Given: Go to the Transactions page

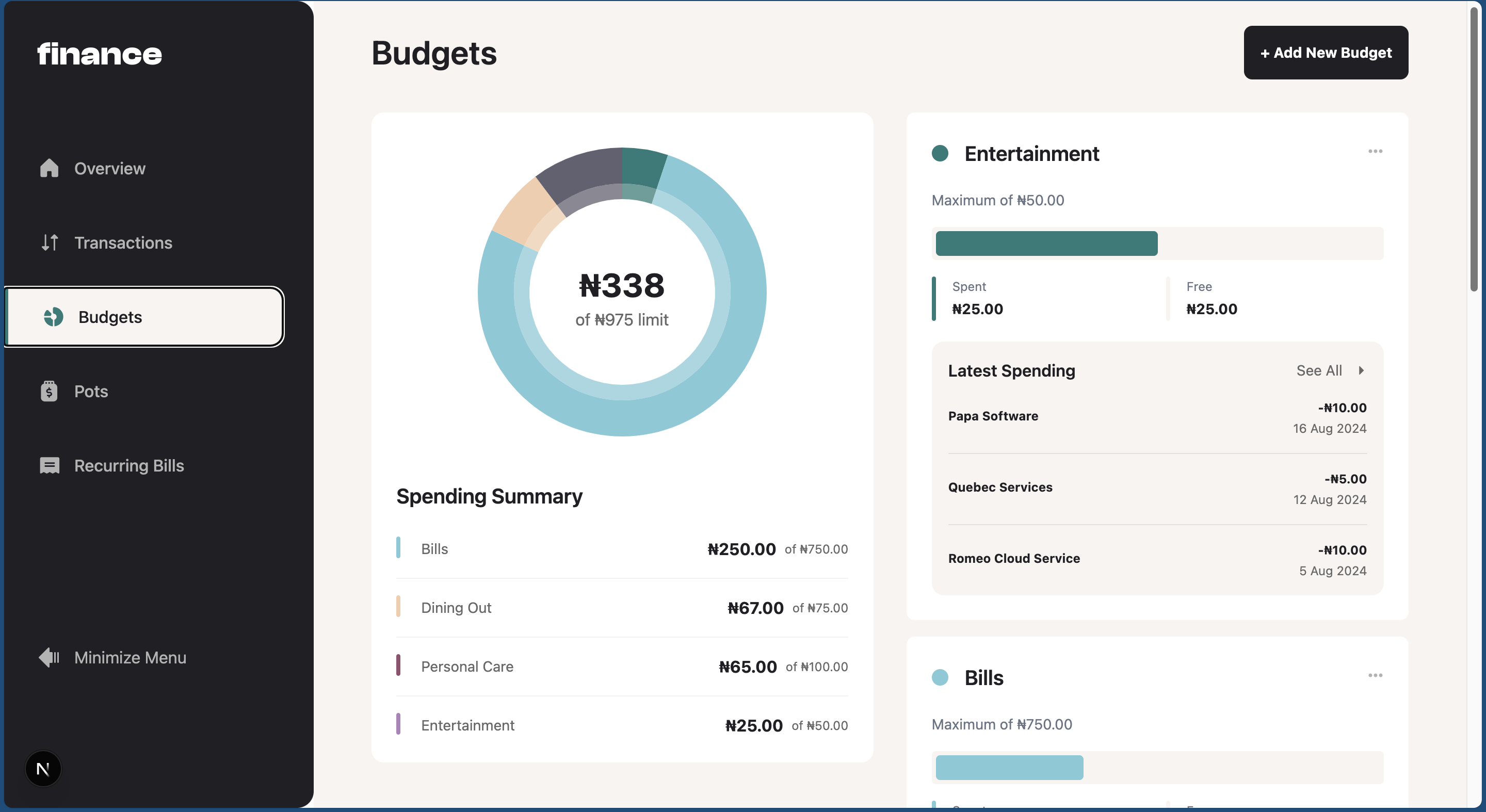Looking at the screenshot, I should pos(123,243).
